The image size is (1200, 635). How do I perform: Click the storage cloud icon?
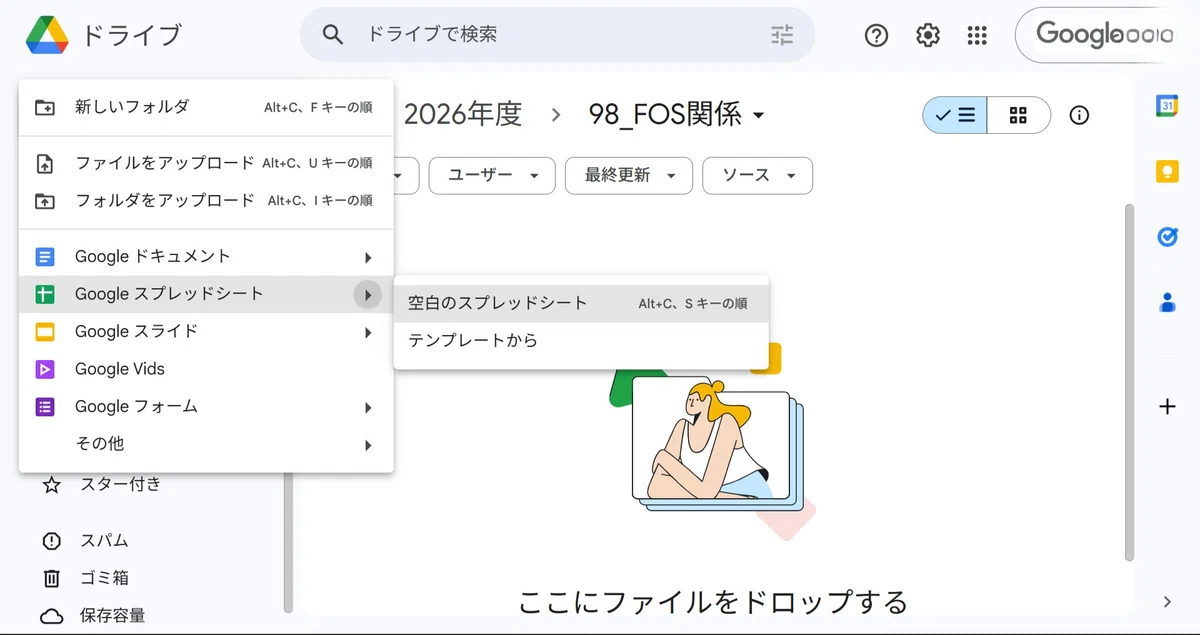pos(51,615)
